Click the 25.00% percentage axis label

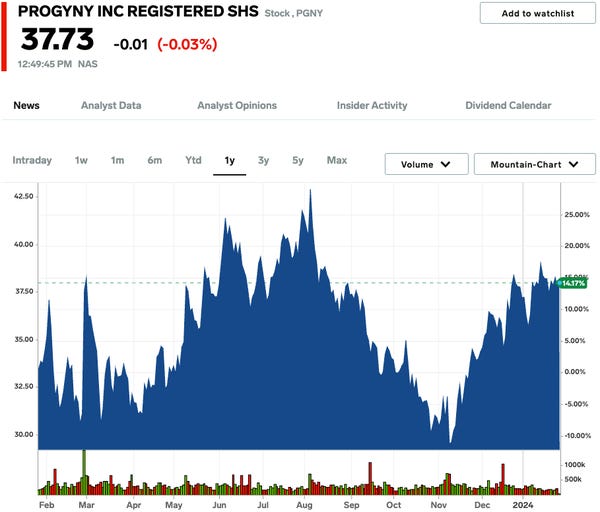click(577, 215)
